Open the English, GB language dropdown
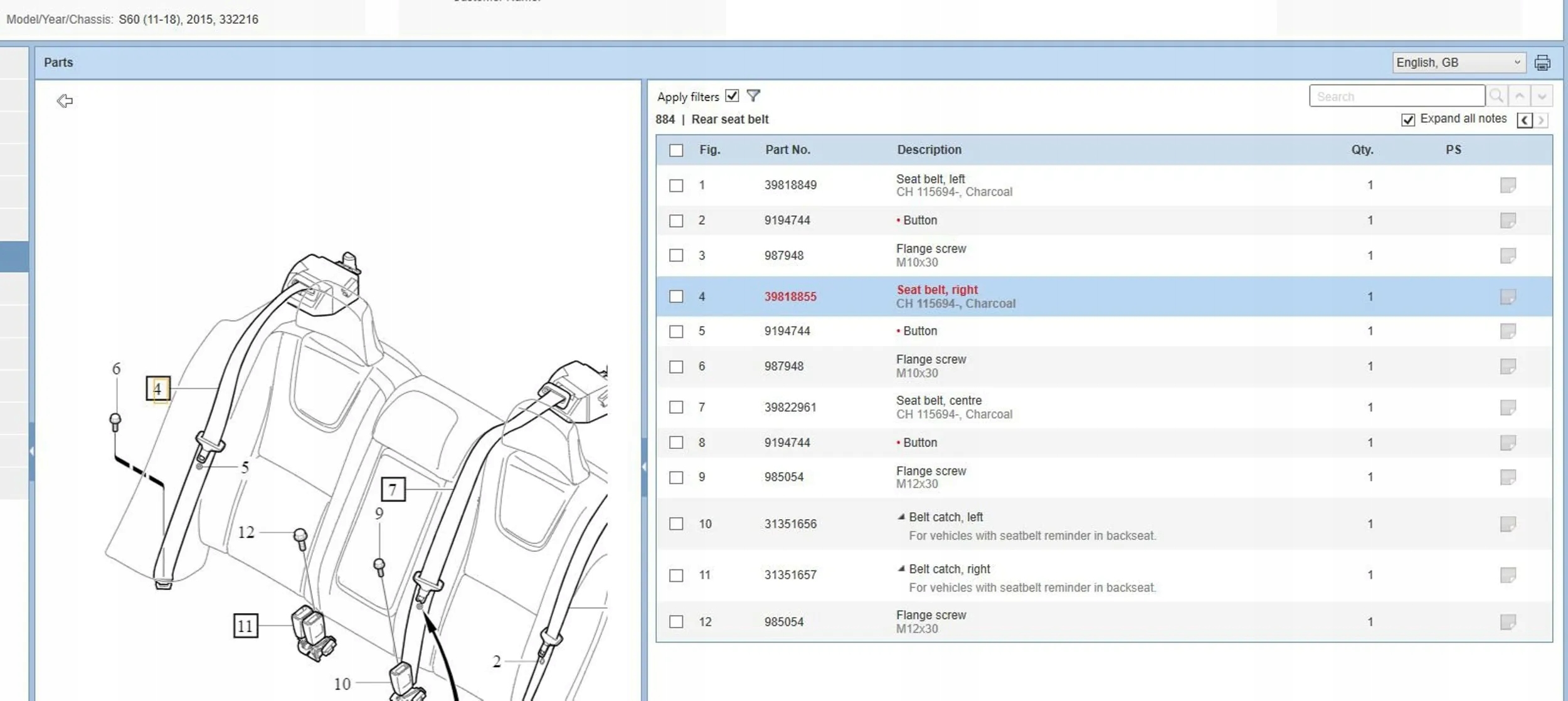The width and height of the screenshot is (1568, 701). coord(1458,63)
